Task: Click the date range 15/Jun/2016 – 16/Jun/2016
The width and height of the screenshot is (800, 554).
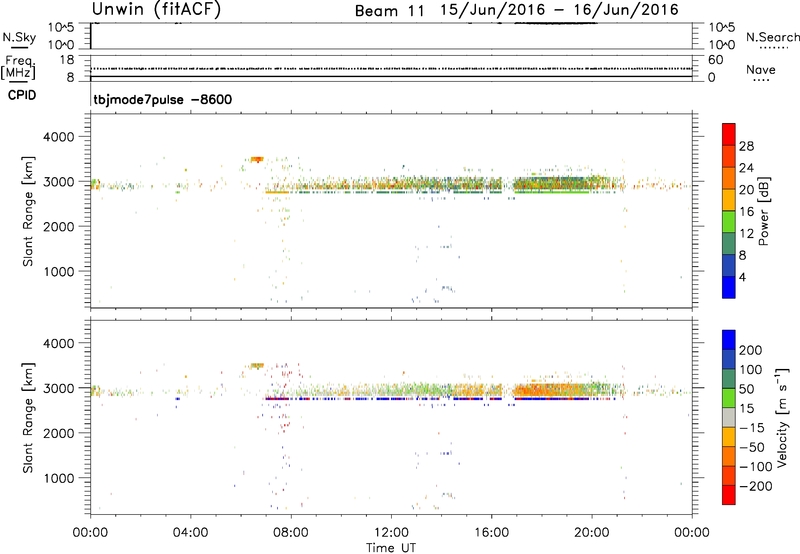Action: (559, 10)
